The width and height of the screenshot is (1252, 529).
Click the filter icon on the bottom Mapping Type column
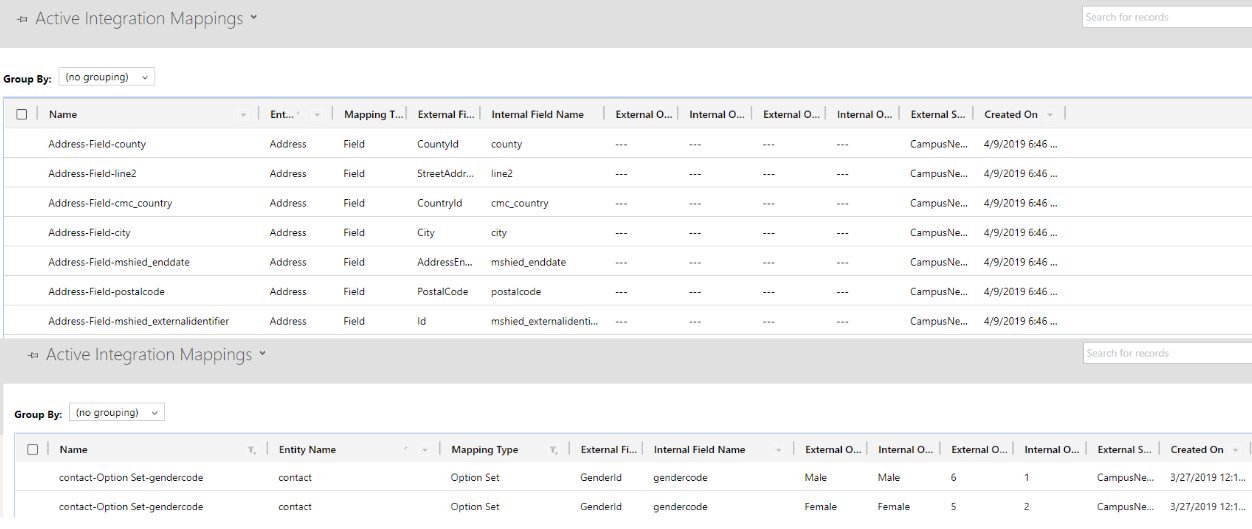[553, 450]
